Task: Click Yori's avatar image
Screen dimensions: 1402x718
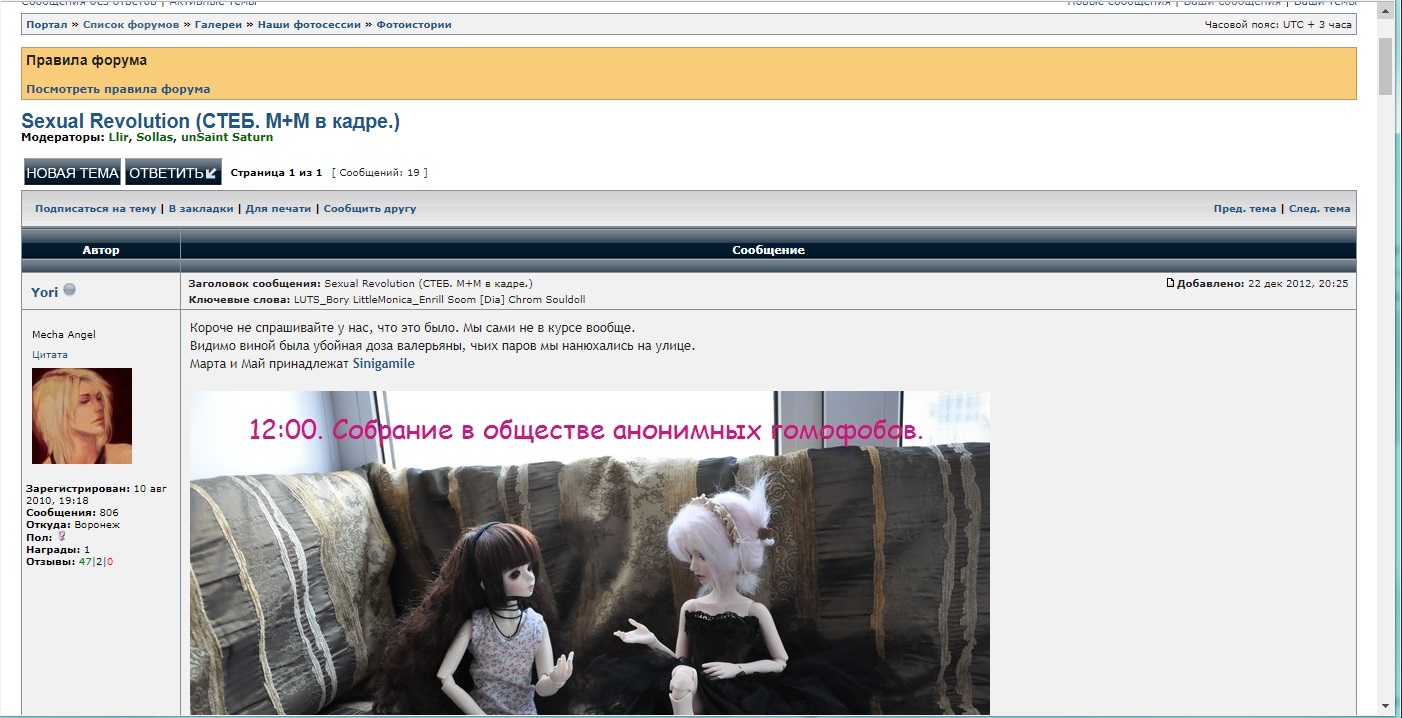Action: (82, 416)
